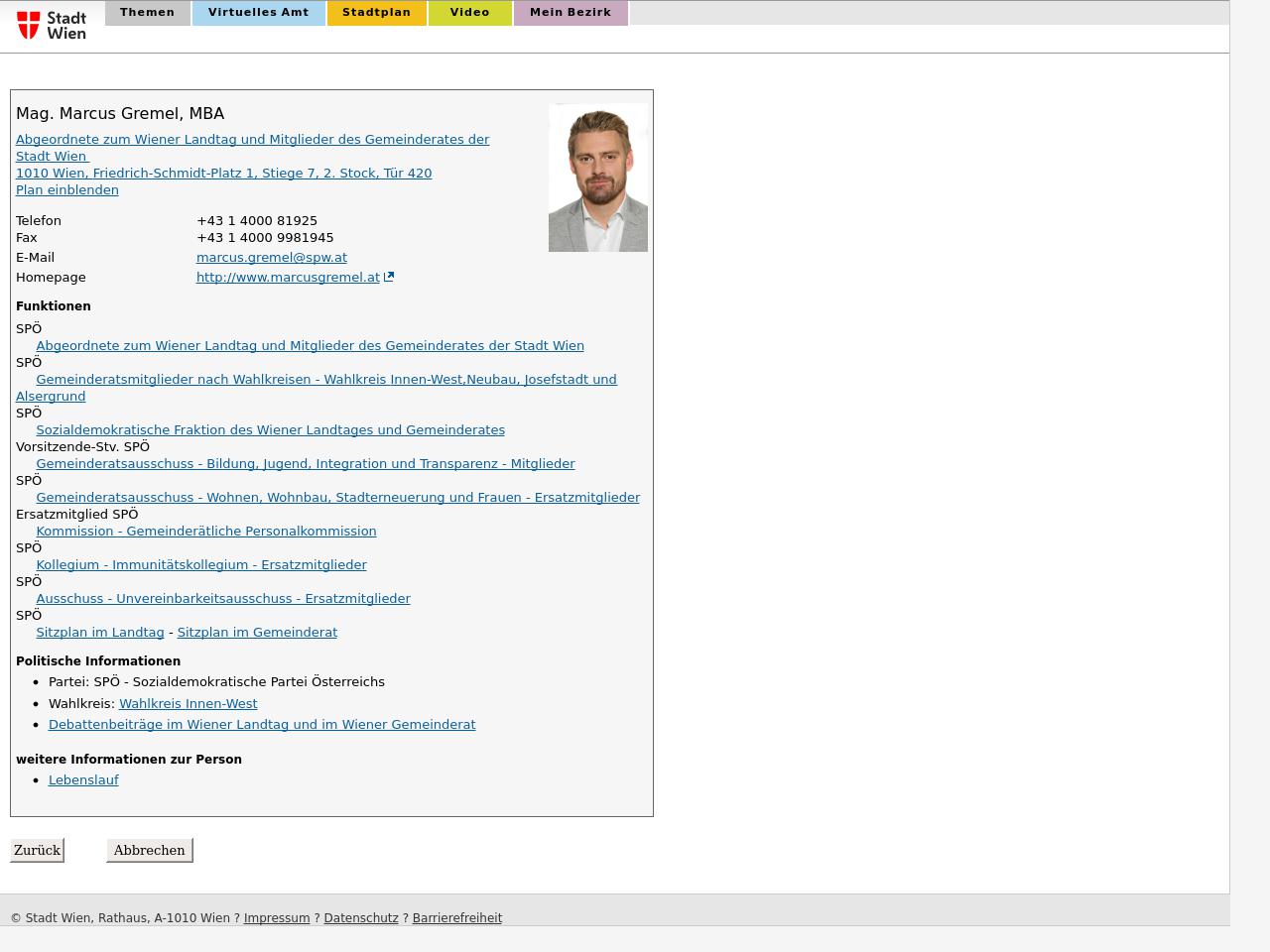Open Gemeinderatsausschuss Wohnen, Wohnbau link
The width and height of the screenshot is (1270, 952).
coord(338,498)
